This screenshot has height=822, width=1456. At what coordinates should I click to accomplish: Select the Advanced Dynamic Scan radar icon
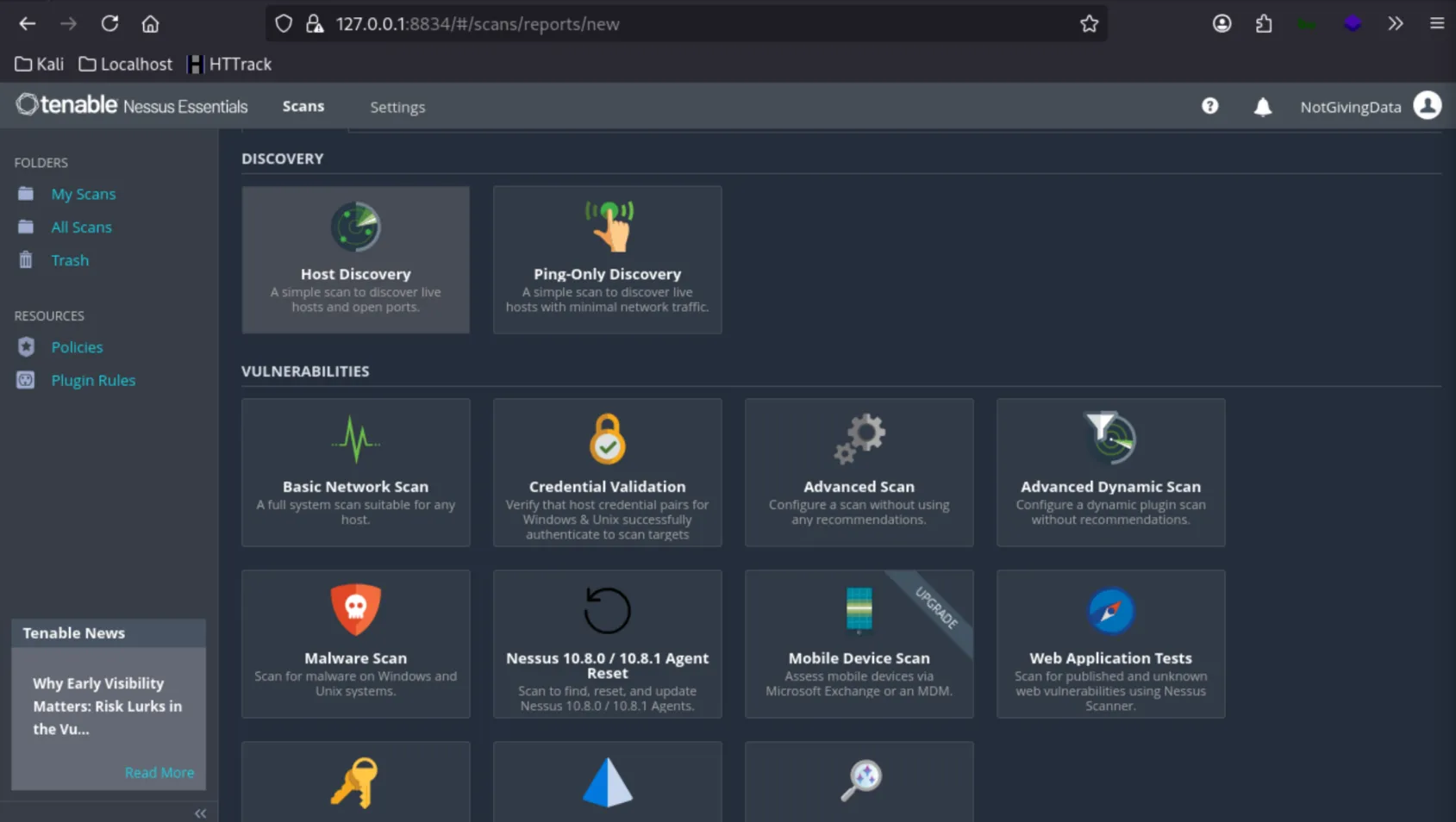[1110, 438]
